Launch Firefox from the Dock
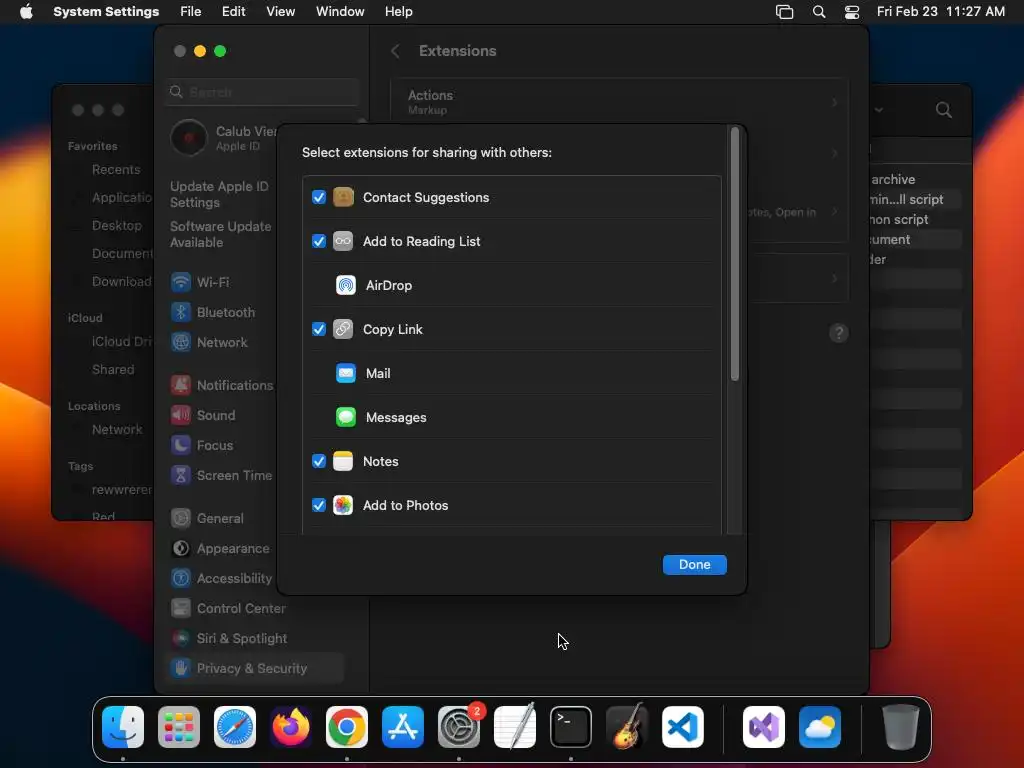 click(291, 727)
